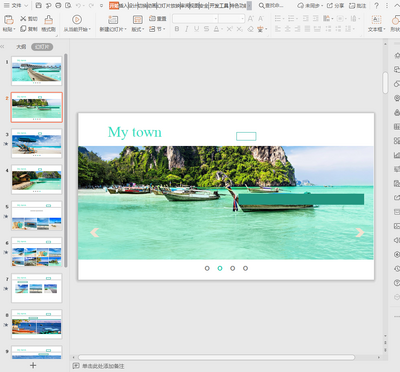The image size is (400, 372).
Task: Start slideshow with the play icon
Action: pos(77,20)
